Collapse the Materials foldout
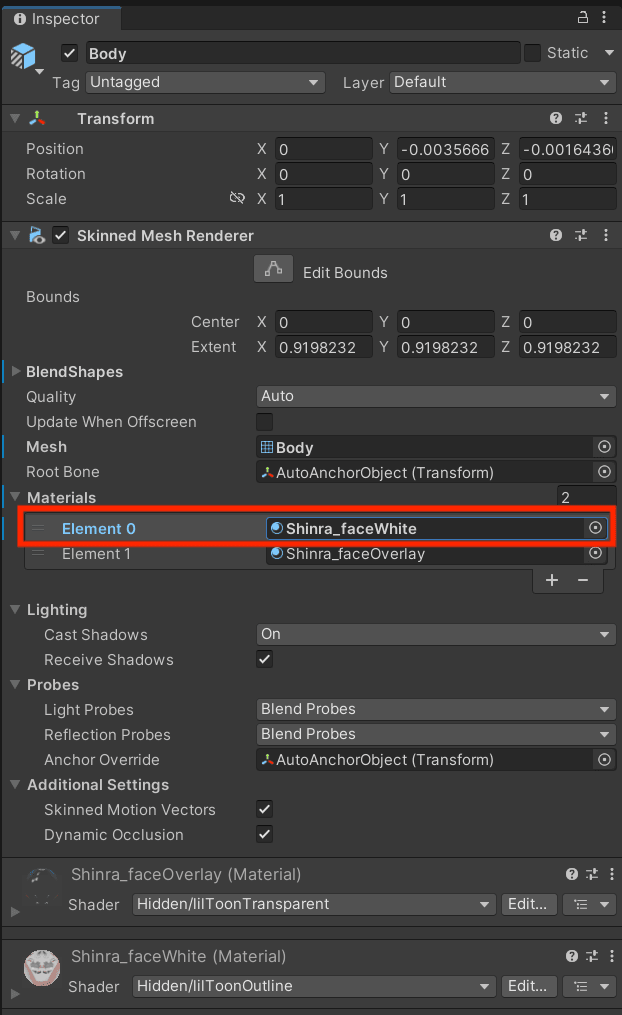The width and height of the screenshot is (622, 1015). 16,497
